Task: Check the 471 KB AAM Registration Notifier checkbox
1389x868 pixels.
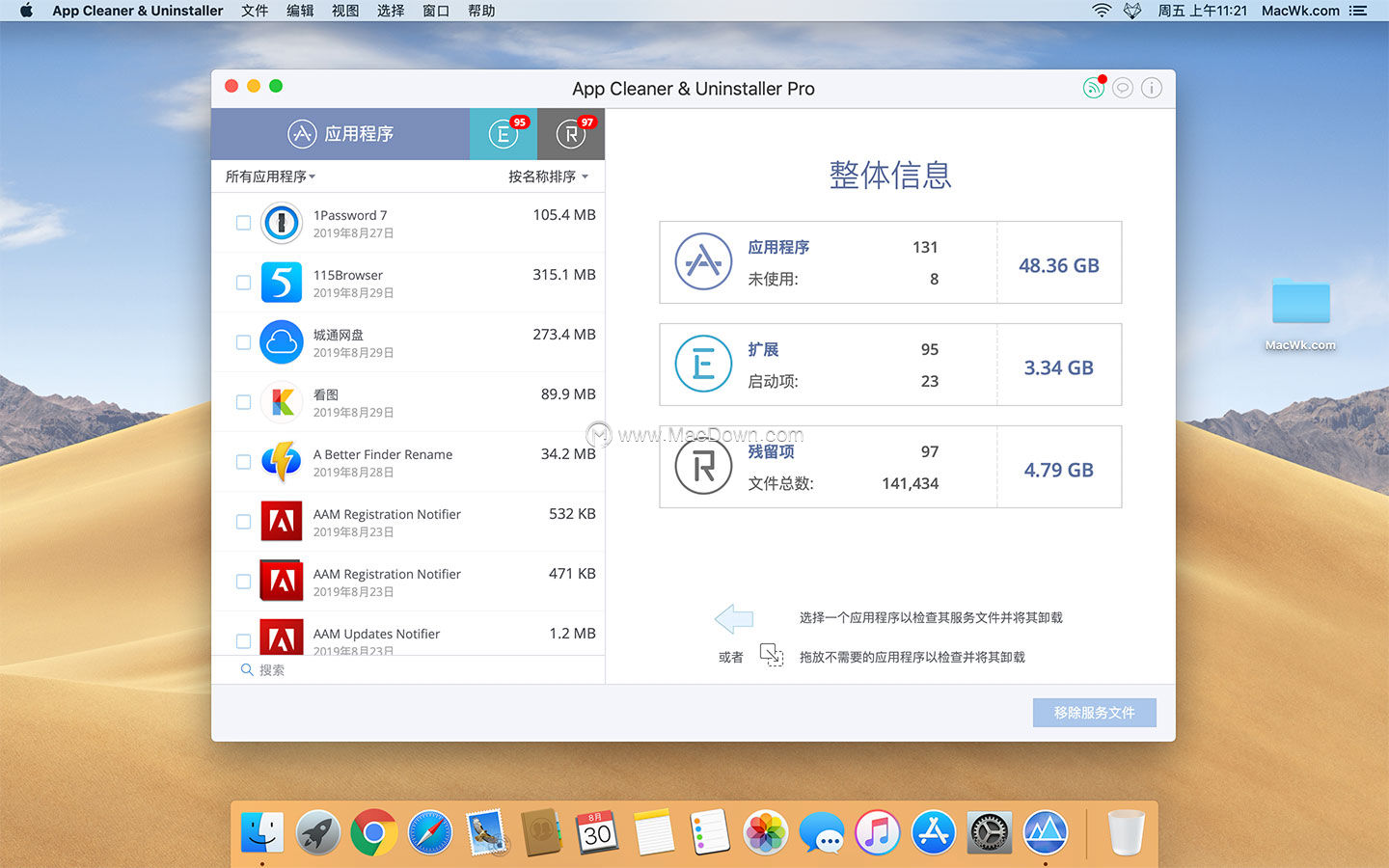Action: 243,582
